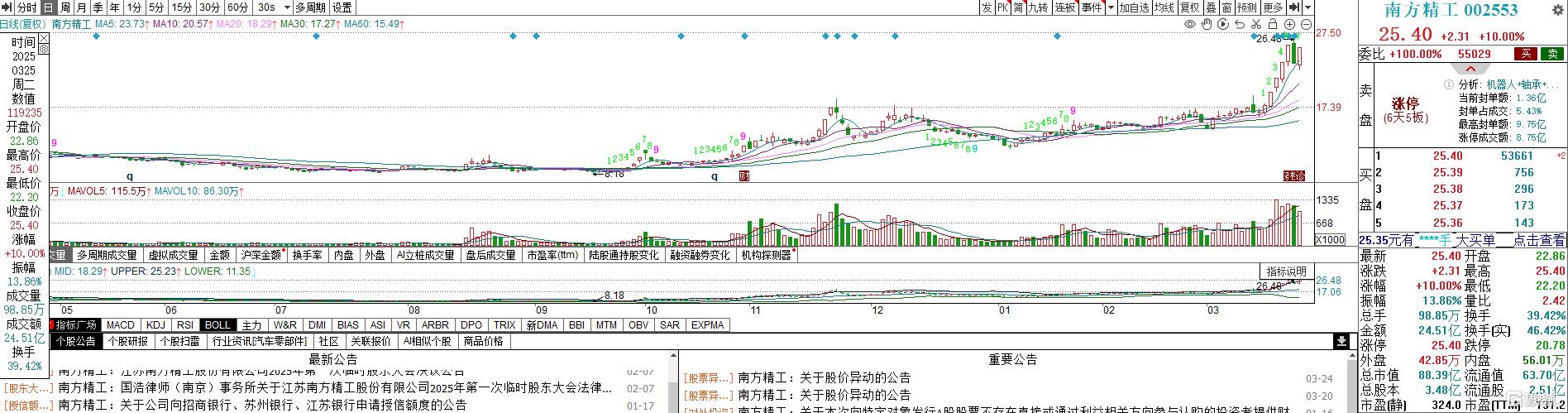
Task: Select the KDJ indicator tab
Action: point(155,324)
